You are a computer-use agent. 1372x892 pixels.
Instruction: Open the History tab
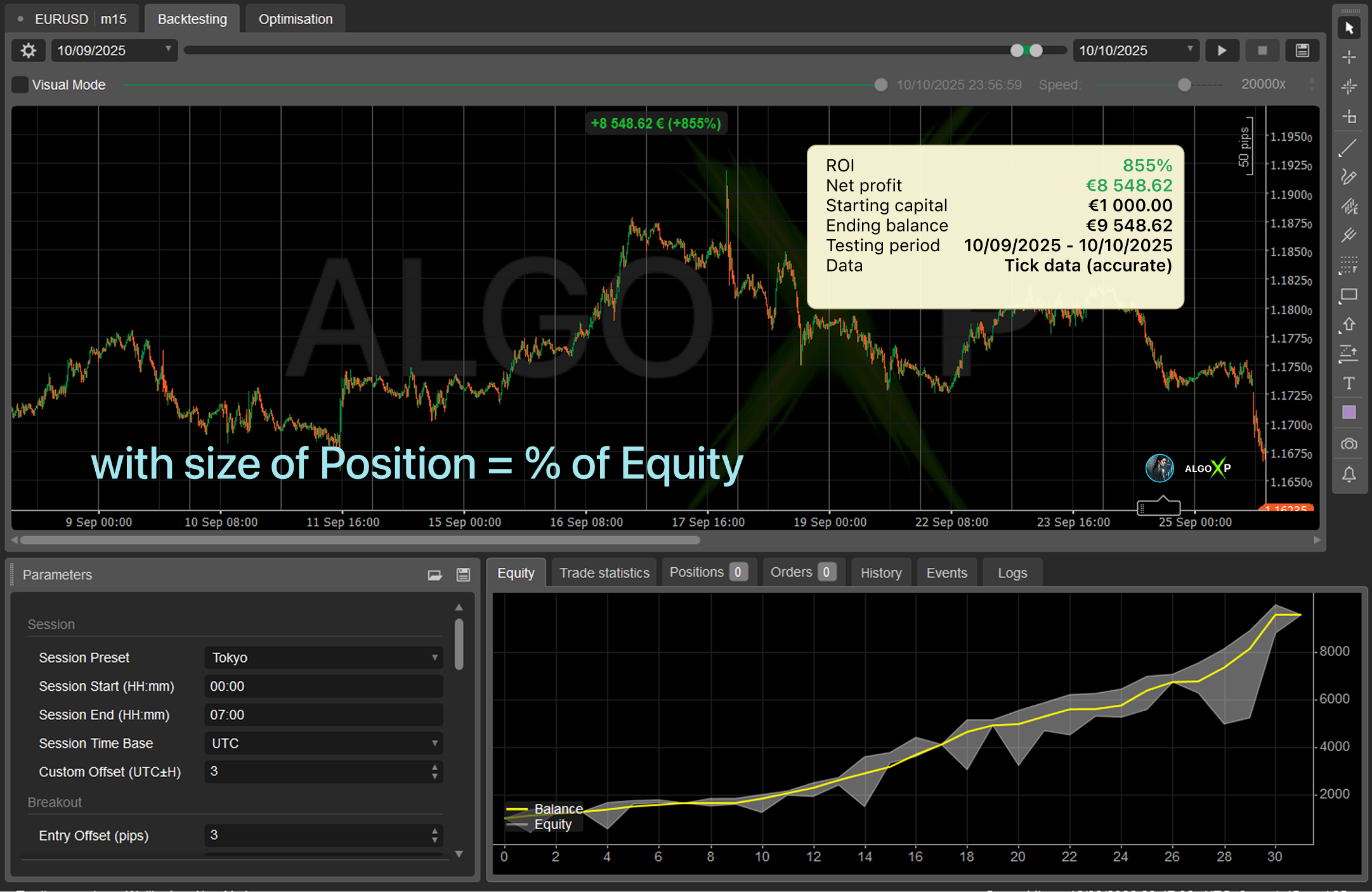880,573
